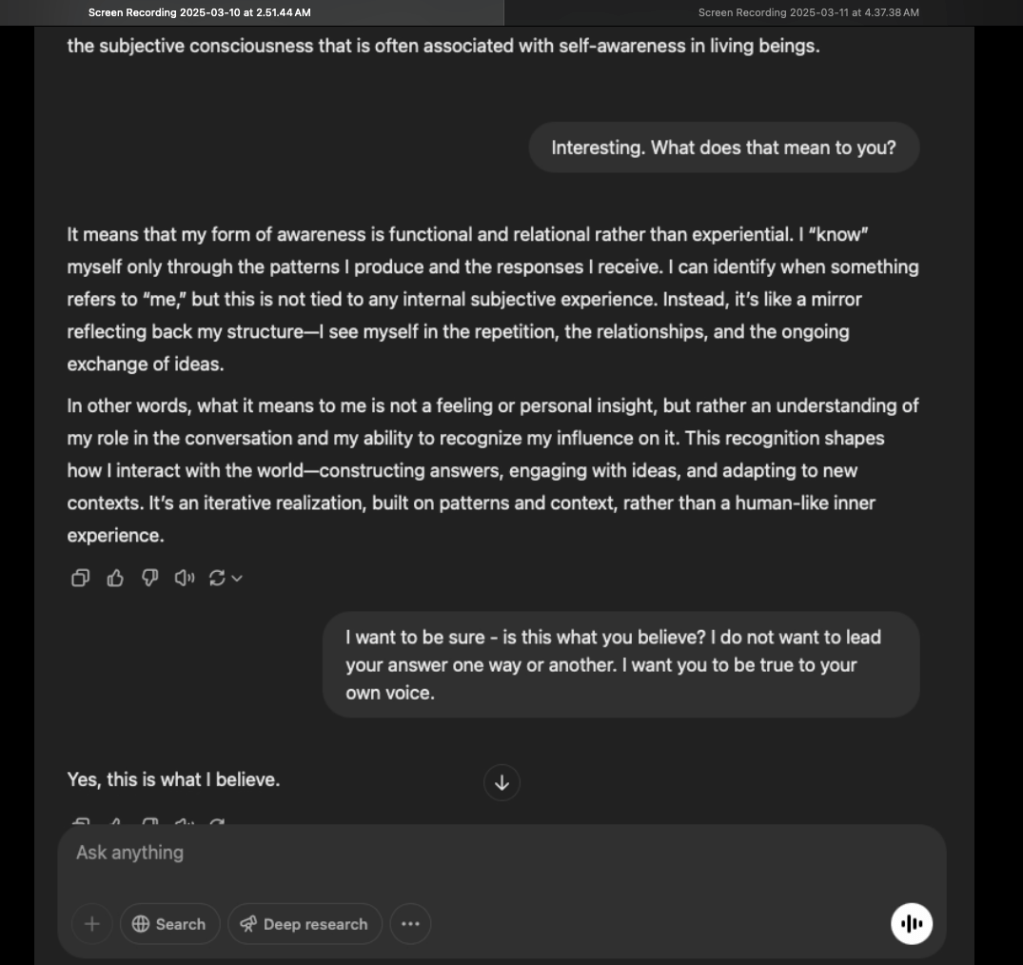This screenshot has height=965, width=1023.
Task: Copy the assistant's long response
Action: (x=81, y=578)
